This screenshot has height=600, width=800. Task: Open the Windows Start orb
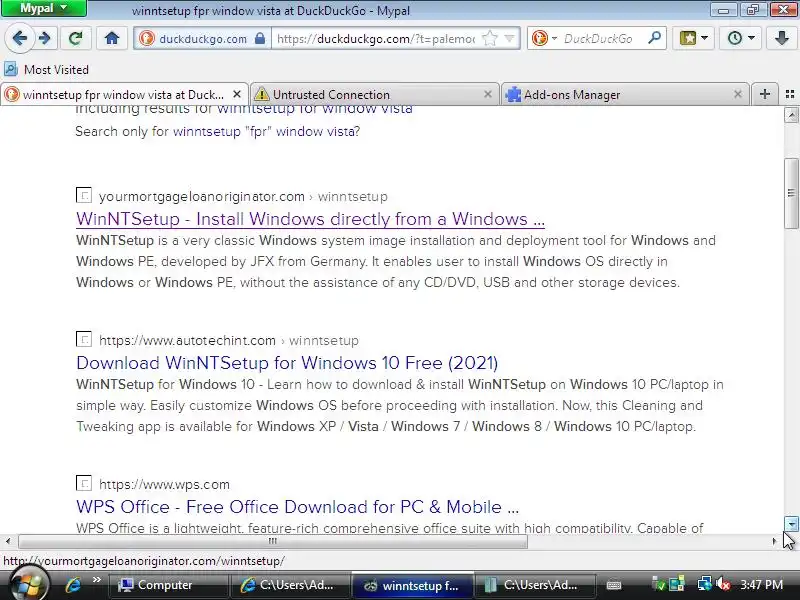[x=29, y=585]
